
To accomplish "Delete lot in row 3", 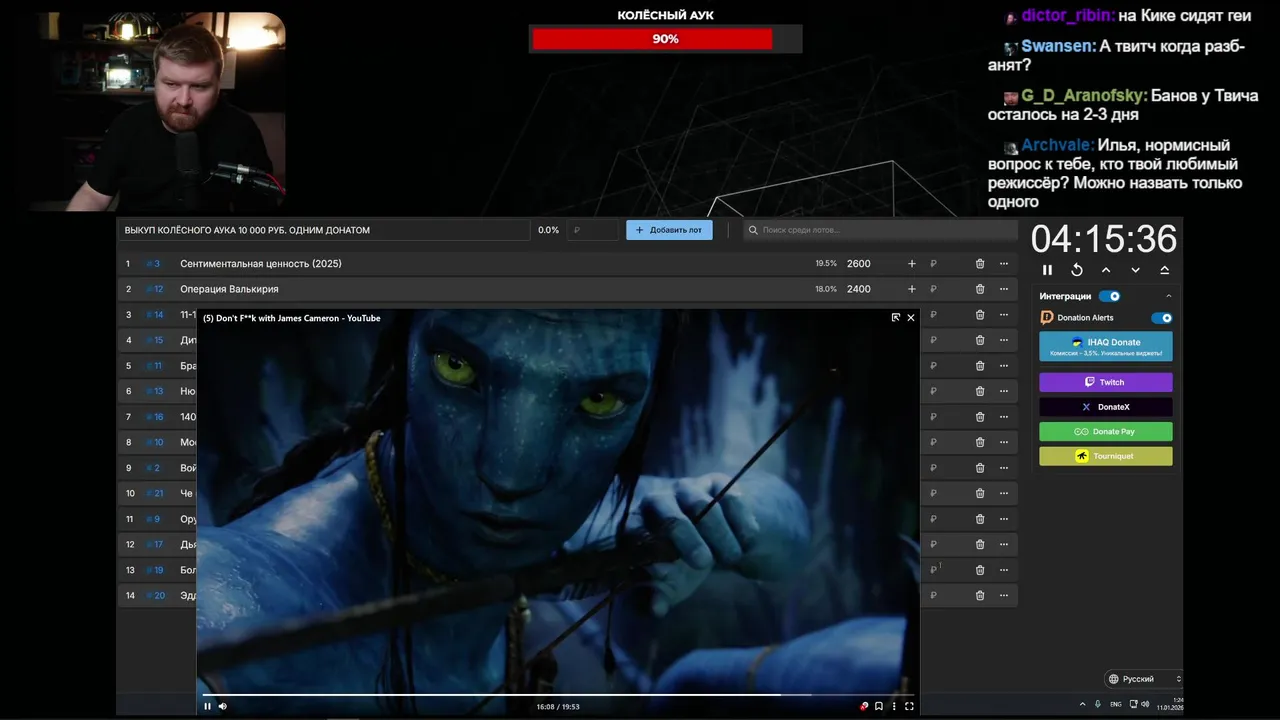I will tap(980, 315).
